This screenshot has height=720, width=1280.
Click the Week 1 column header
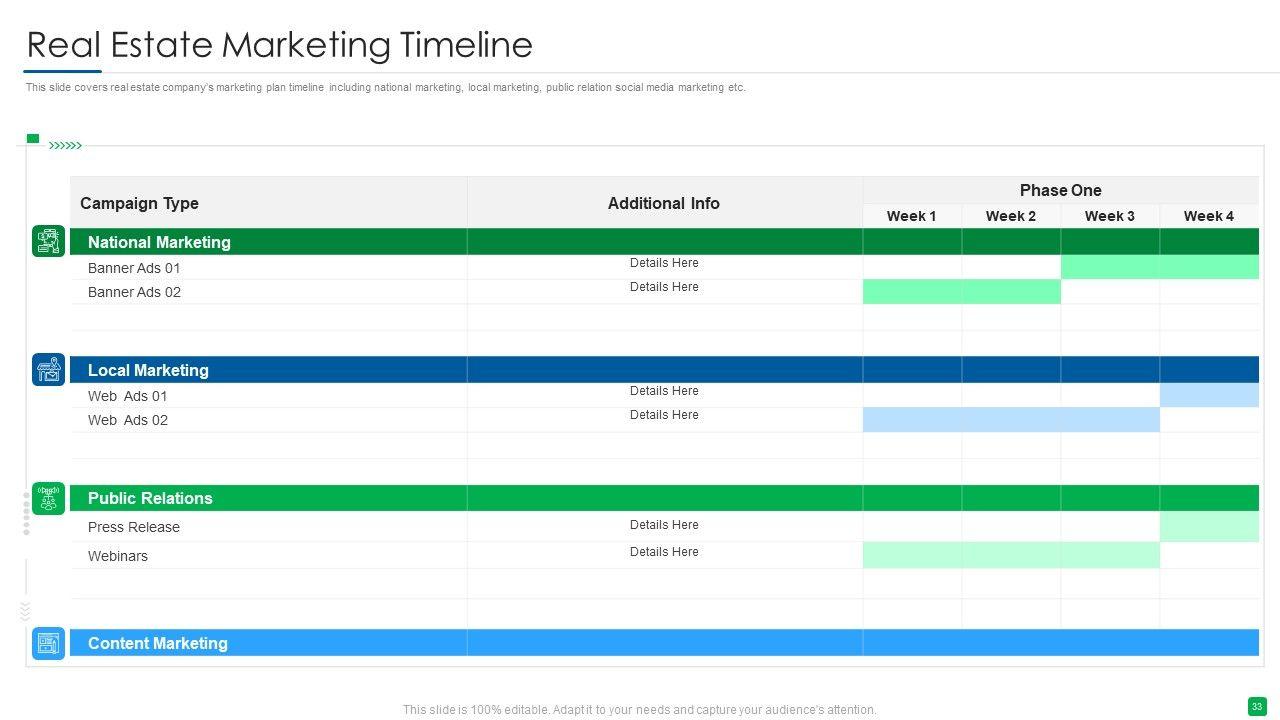[911, 216]
